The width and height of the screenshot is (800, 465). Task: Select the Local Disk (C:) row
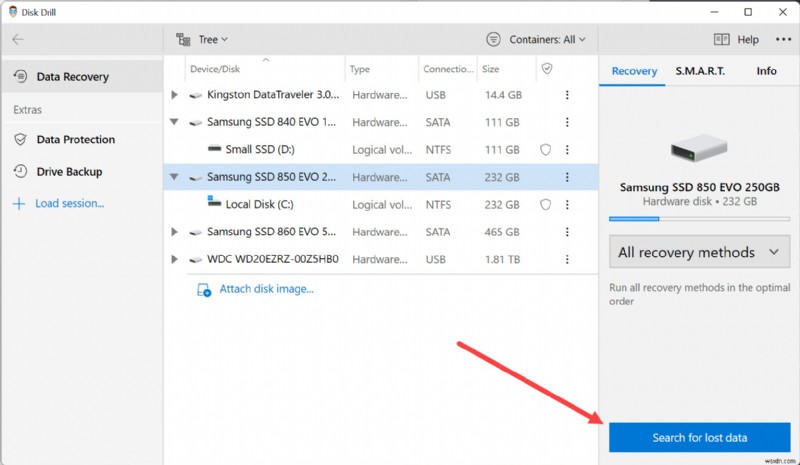tap(381, 205)
